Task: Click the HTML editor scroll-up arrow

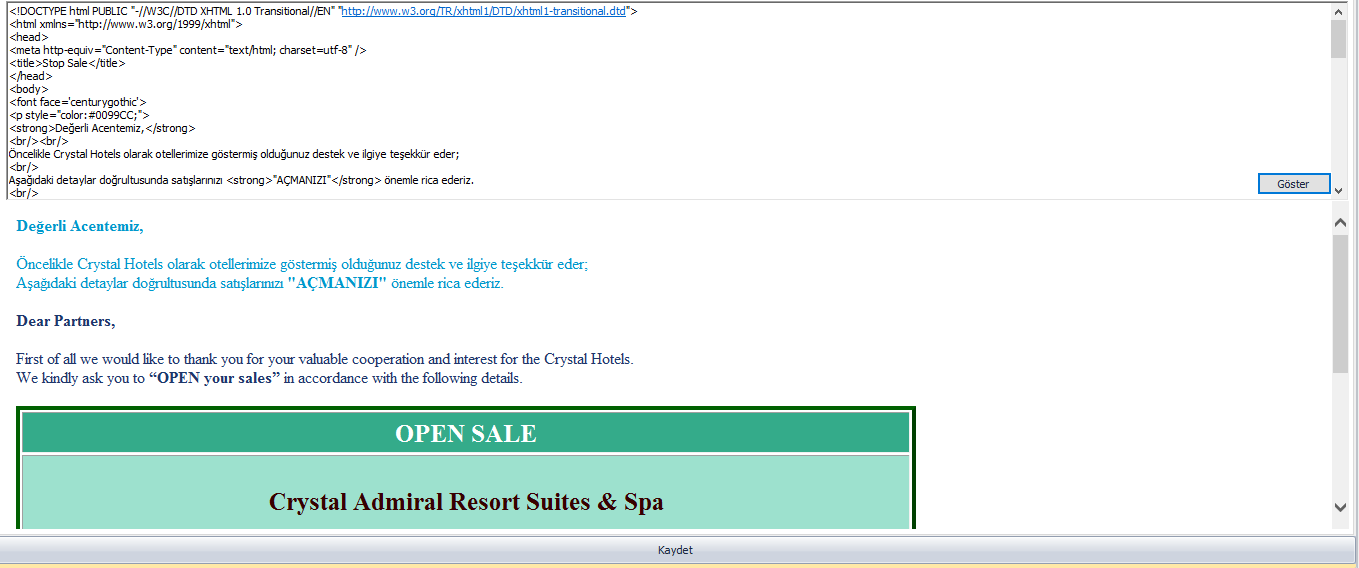Action: click(1339, 12)
